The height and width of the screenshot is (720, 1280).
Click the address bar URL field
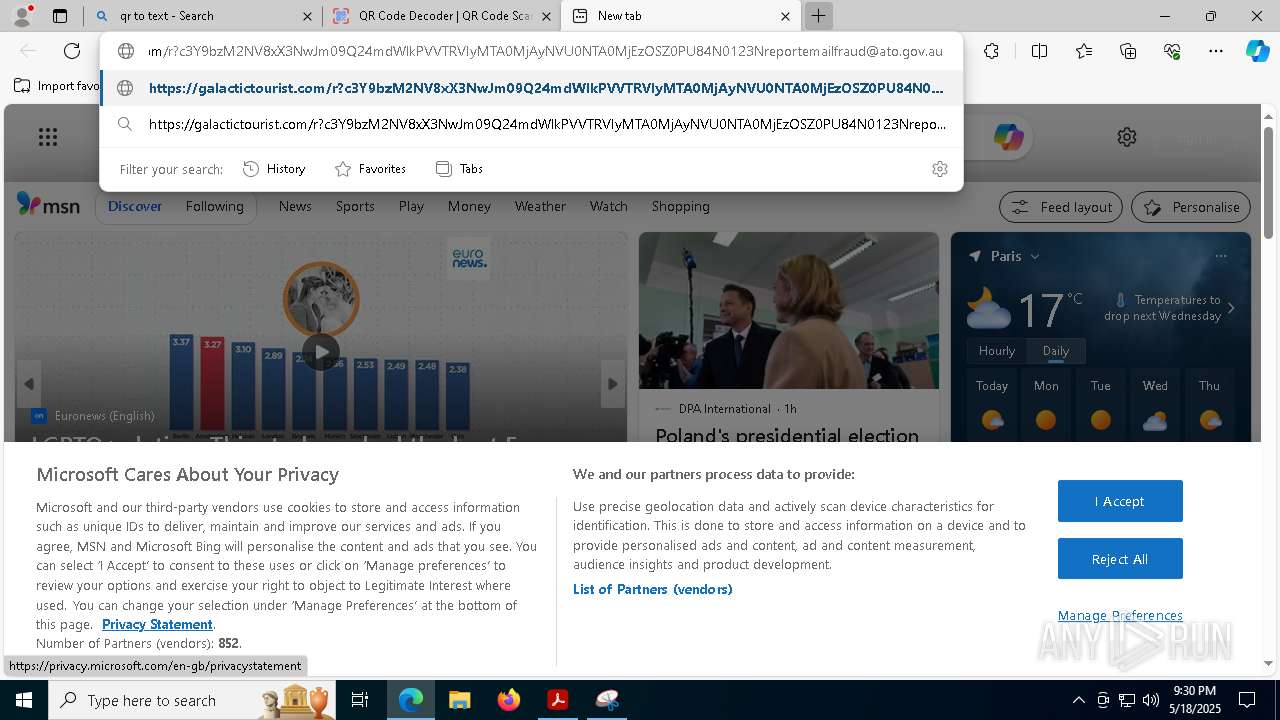click(545, 51)
